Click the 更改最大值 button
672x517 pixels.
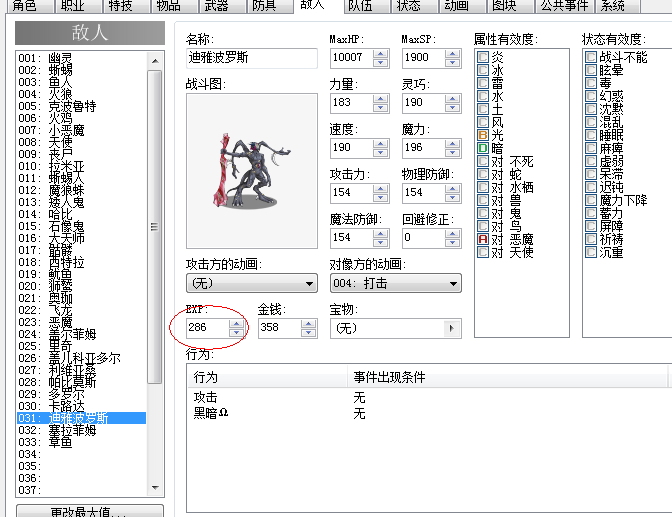point(90,511)
